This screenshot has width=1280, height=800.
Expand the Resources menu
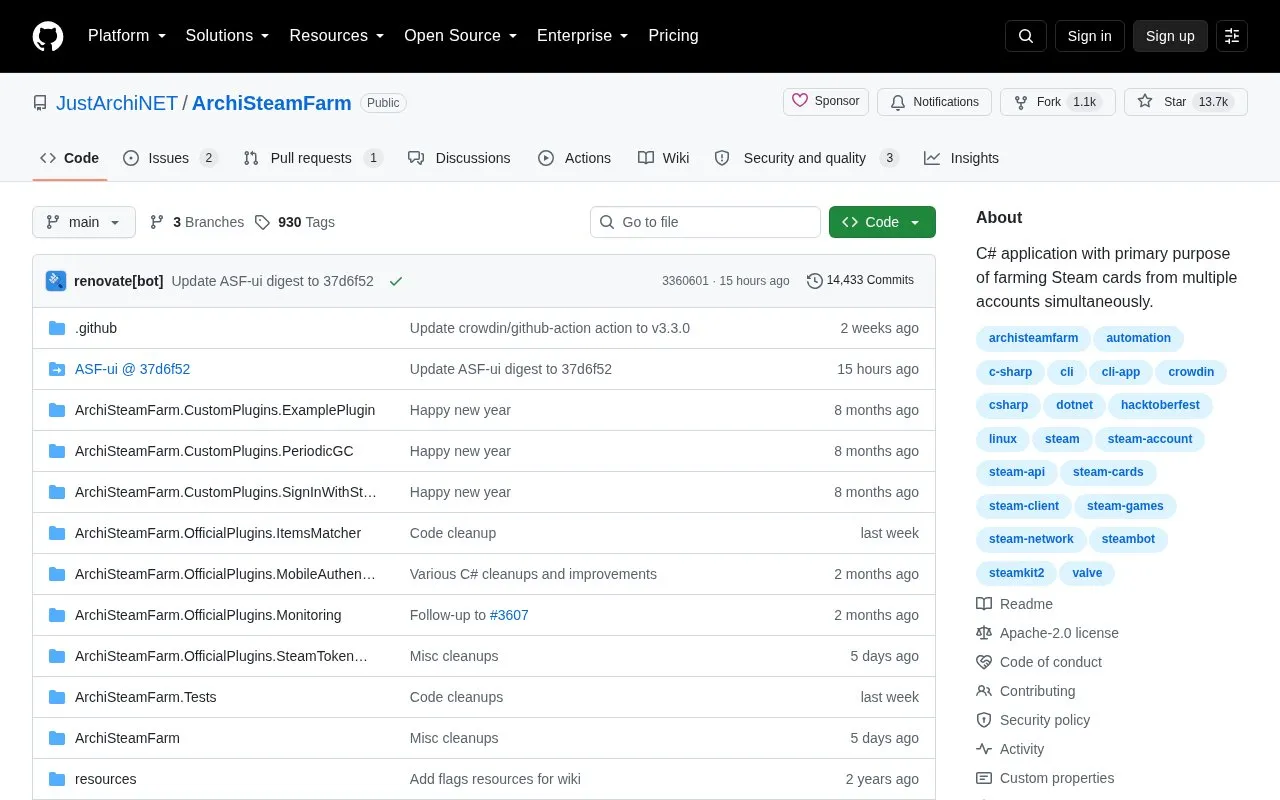coord(337,36)
